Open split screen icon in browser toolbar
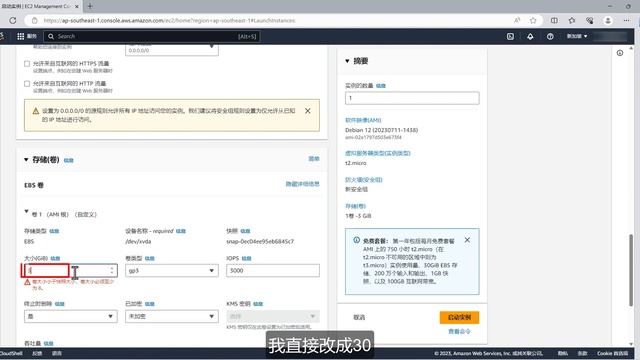The height and width of the screenshot is (360, 640). coord(554,20)
